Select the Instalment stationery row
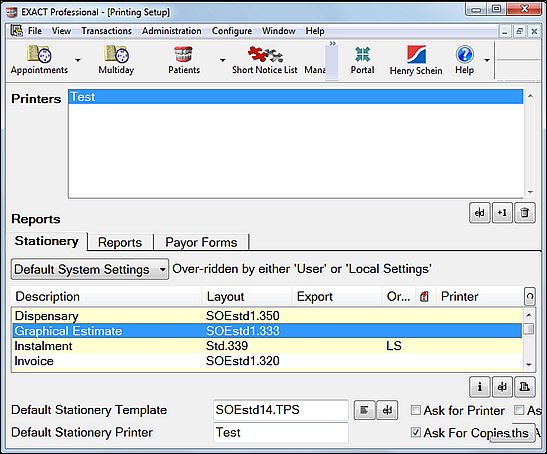 (x=267, y=346)
